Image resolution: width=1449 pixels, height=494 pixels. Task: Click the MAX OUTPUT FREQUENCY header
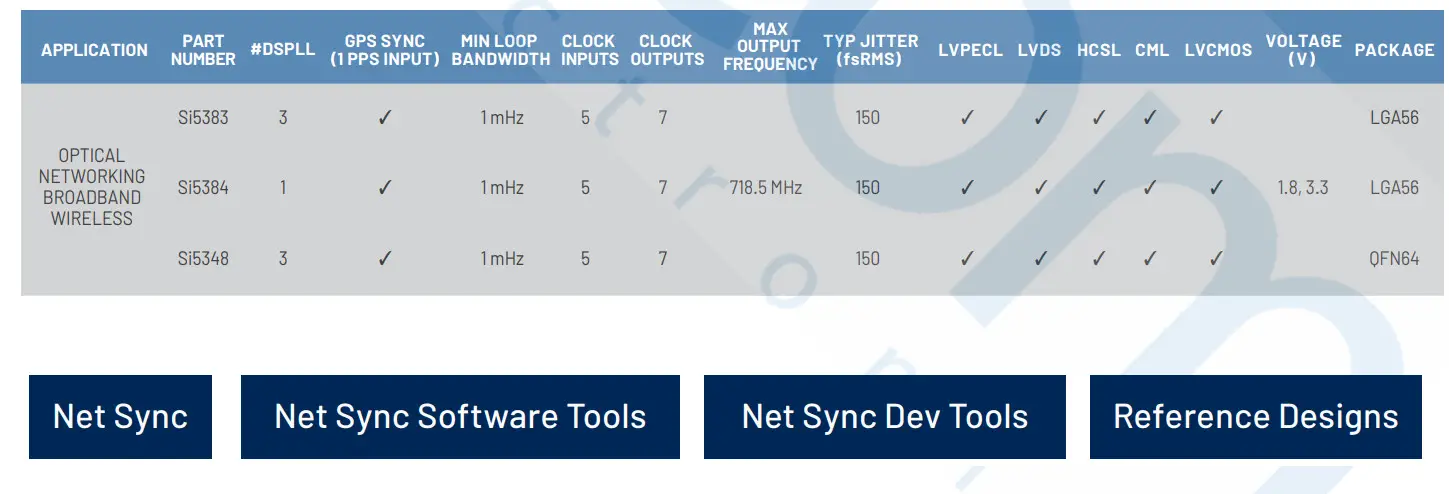(770, 47)
